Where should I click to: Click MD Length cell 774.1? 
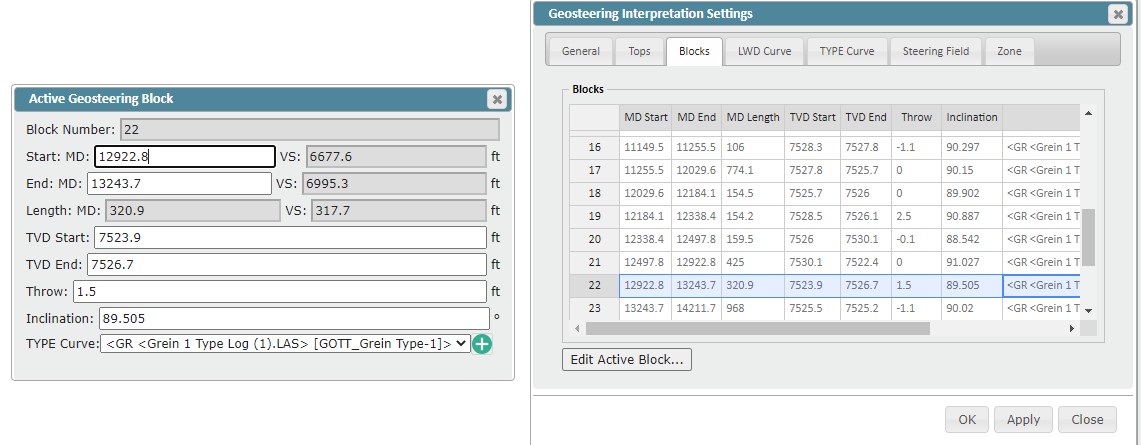(752, 170)
